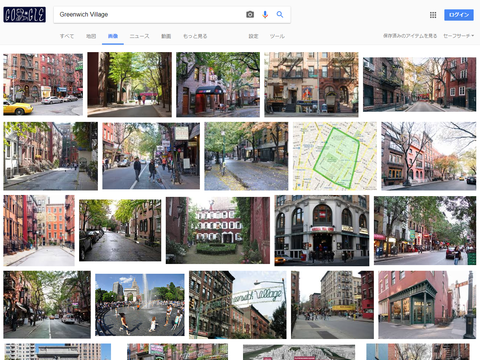
Task: Open the ツール options
Action: click(277, 36)
